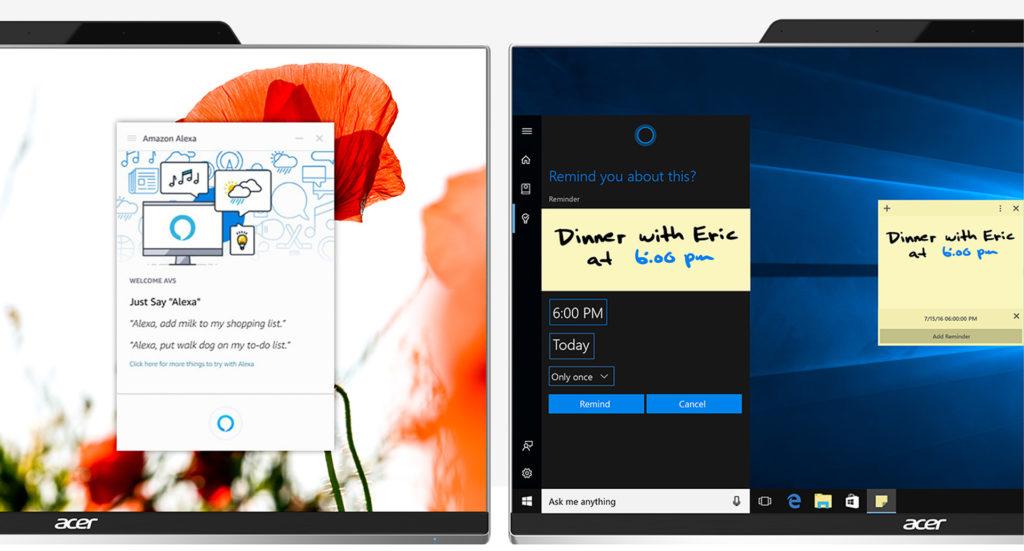Open Cortana Settings gear icon
Screen dimensions: 1024x551
527,473
